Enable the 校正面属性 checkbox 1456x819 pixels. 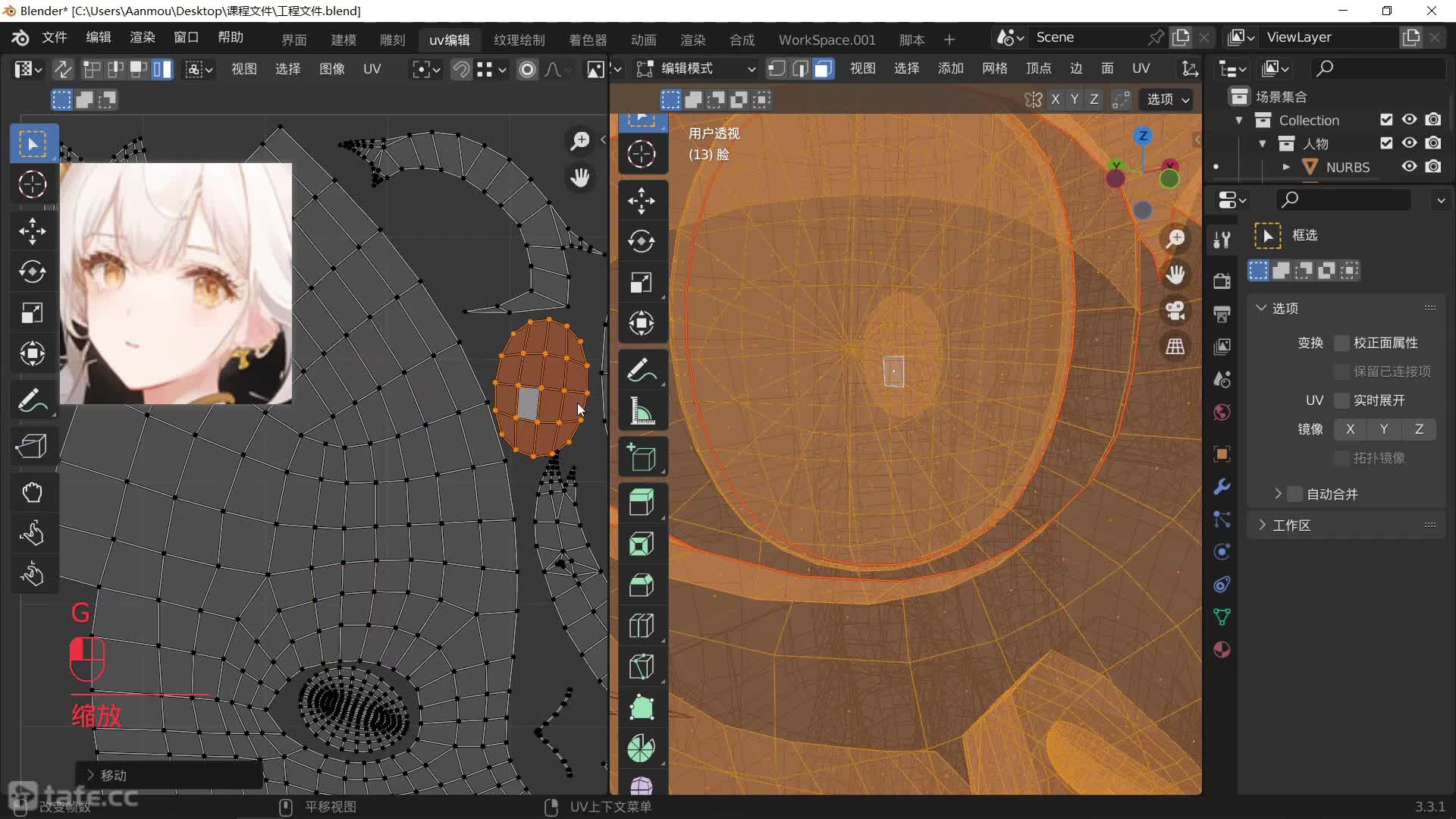1341,343
